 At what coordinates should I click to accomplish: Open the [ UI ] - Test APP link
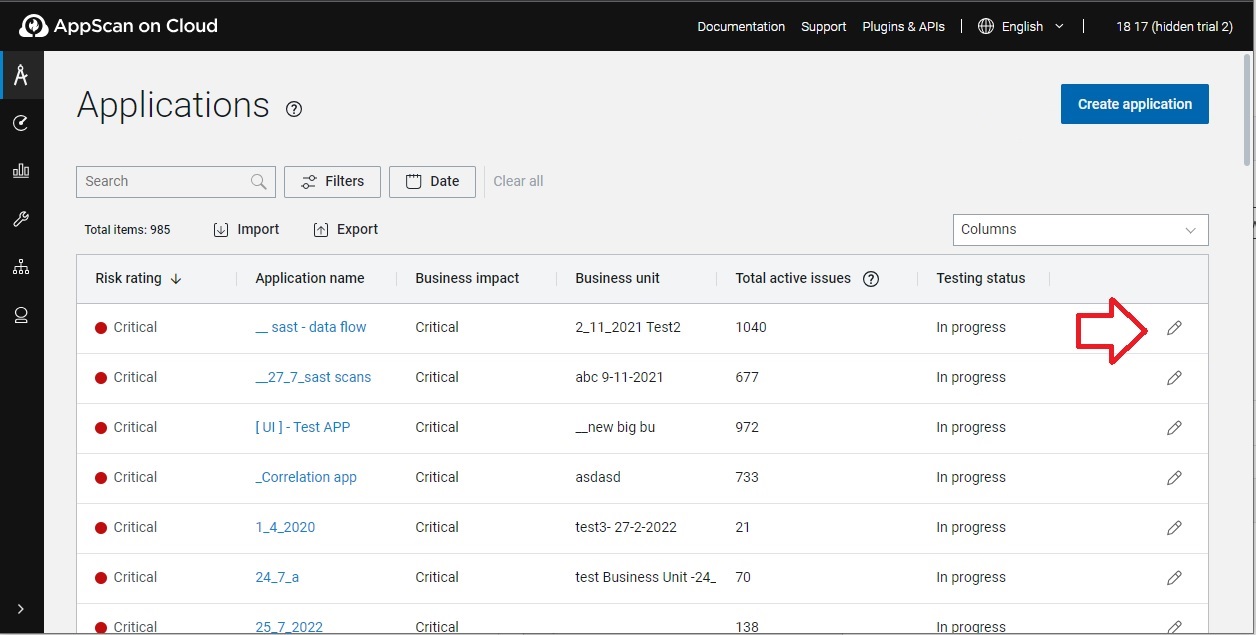coord(302,427)
